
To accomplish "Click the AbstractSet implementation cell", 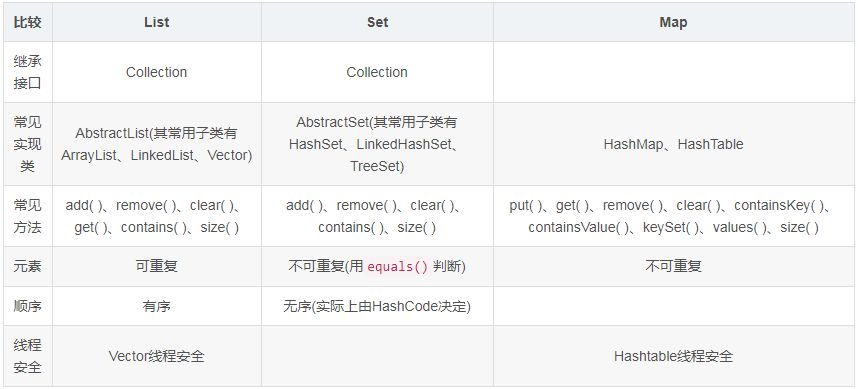I will tap(377, 144).
